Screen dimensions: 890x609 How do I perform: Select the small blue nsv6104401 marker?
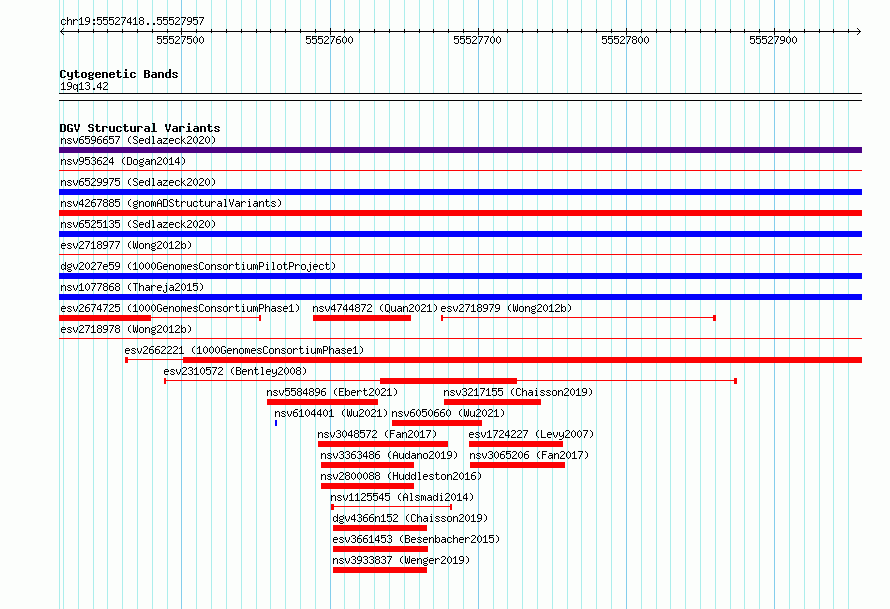[276, 423]
